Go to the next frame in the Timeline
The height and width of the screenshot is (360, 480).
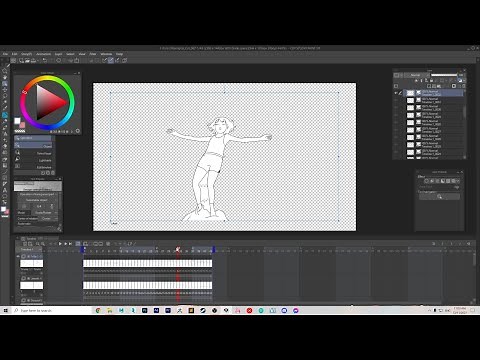[66, 244]
